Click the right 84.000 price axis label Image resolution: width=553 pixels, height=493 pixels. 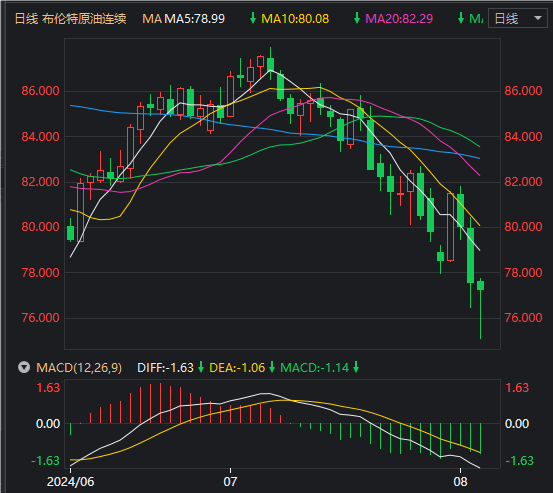click(x=523, y=136)
